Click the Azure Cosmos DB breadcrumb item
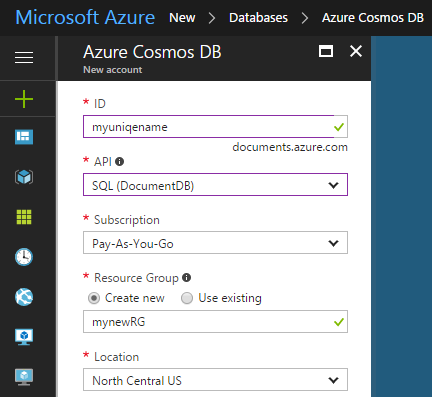 pyautogui.click(x=373, y=18)
